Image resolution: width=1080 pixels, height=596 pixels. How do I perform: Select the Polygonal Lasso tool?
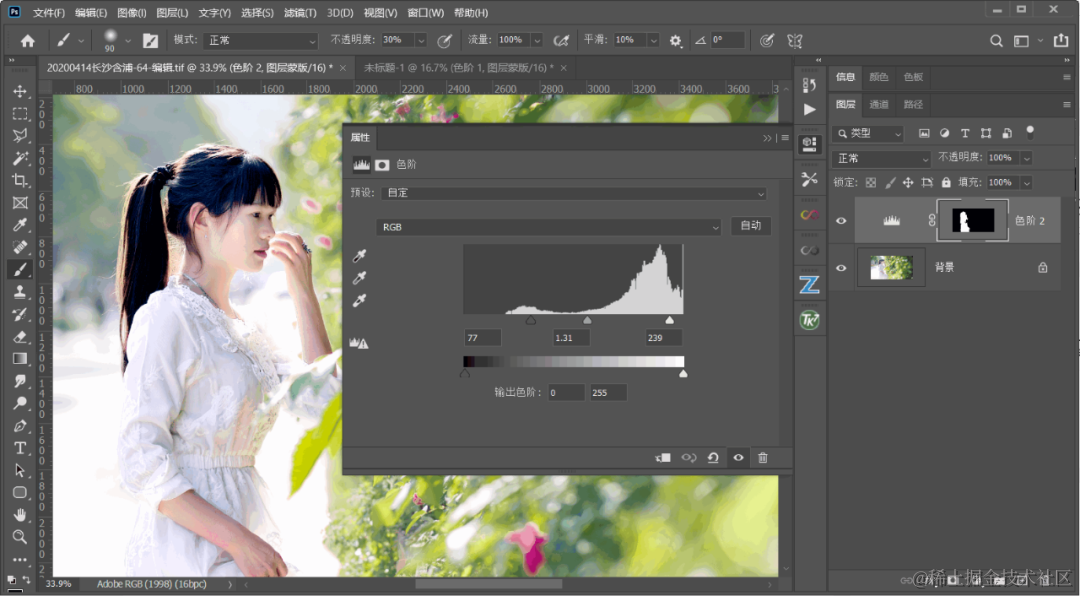20,136
